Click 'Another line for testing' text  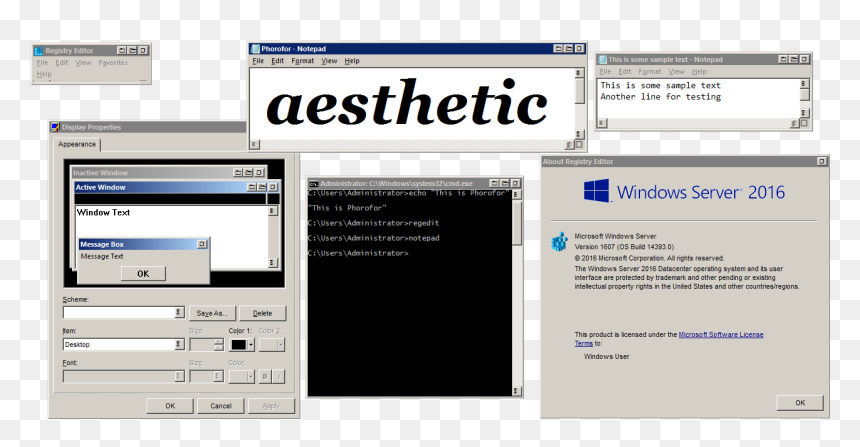(x=660, y=97)
